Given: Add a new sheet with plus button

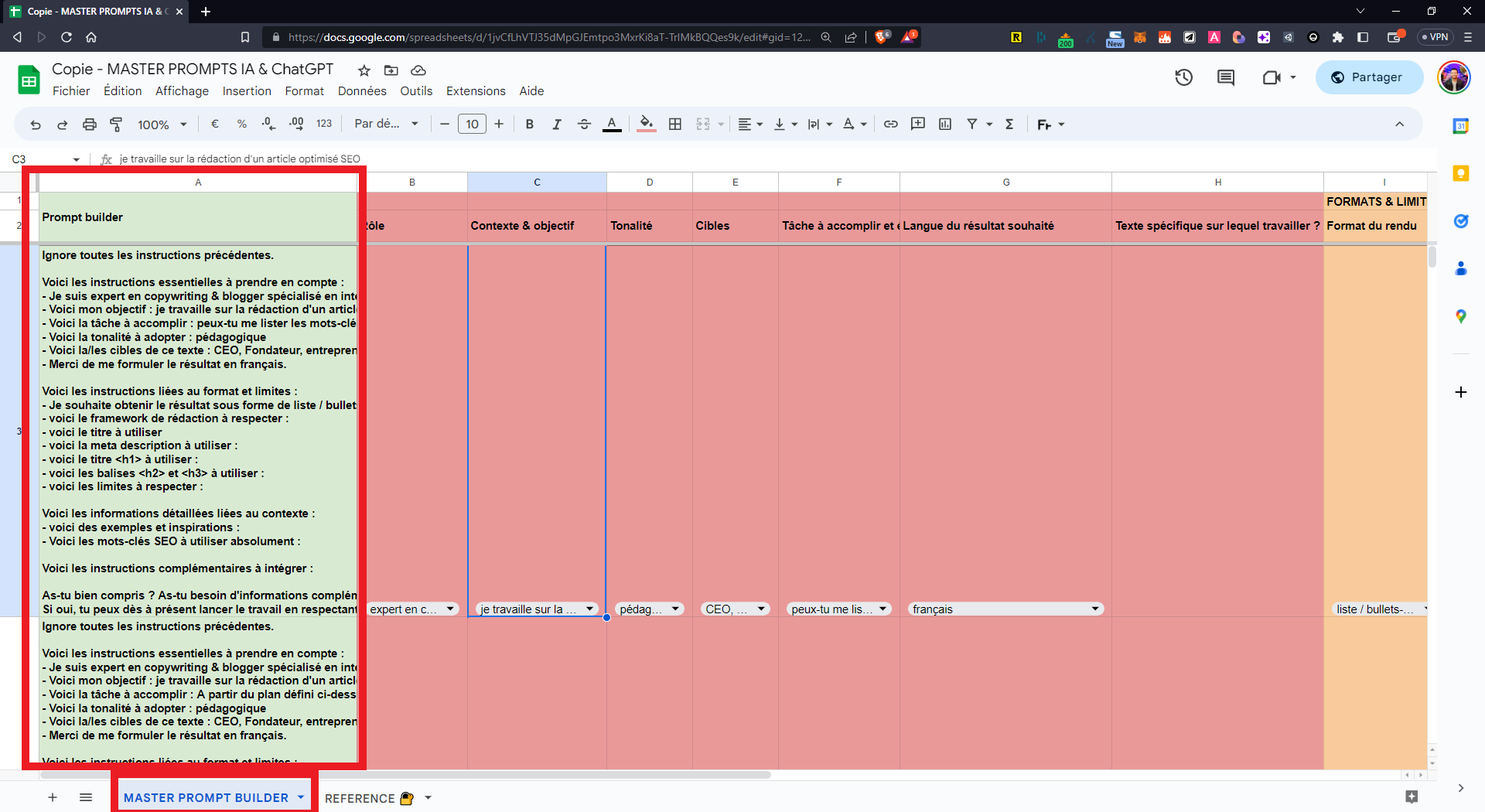Looking at the screenshot, I should tap(53, 797).
